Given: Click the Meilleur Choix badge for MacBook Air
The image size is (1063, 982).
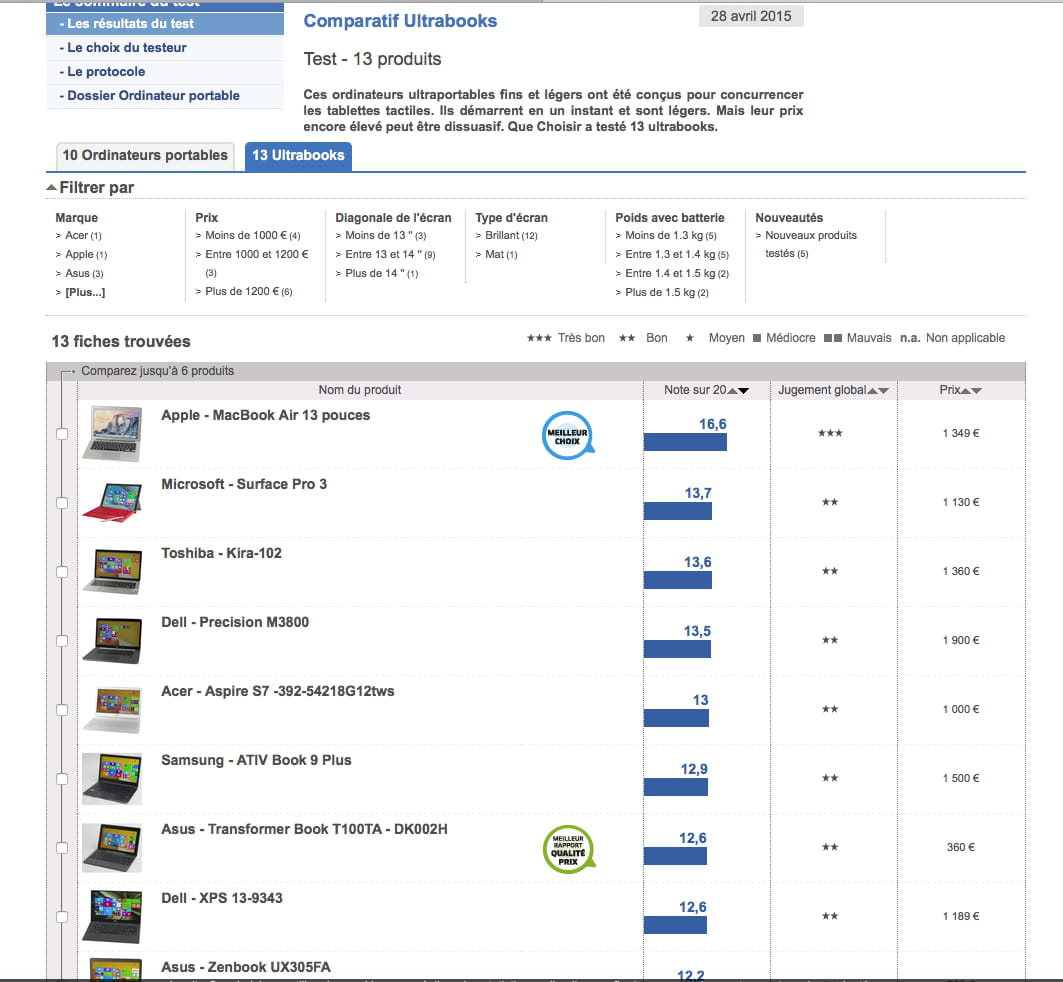Looking at the screenshot, I should (568, 436).
